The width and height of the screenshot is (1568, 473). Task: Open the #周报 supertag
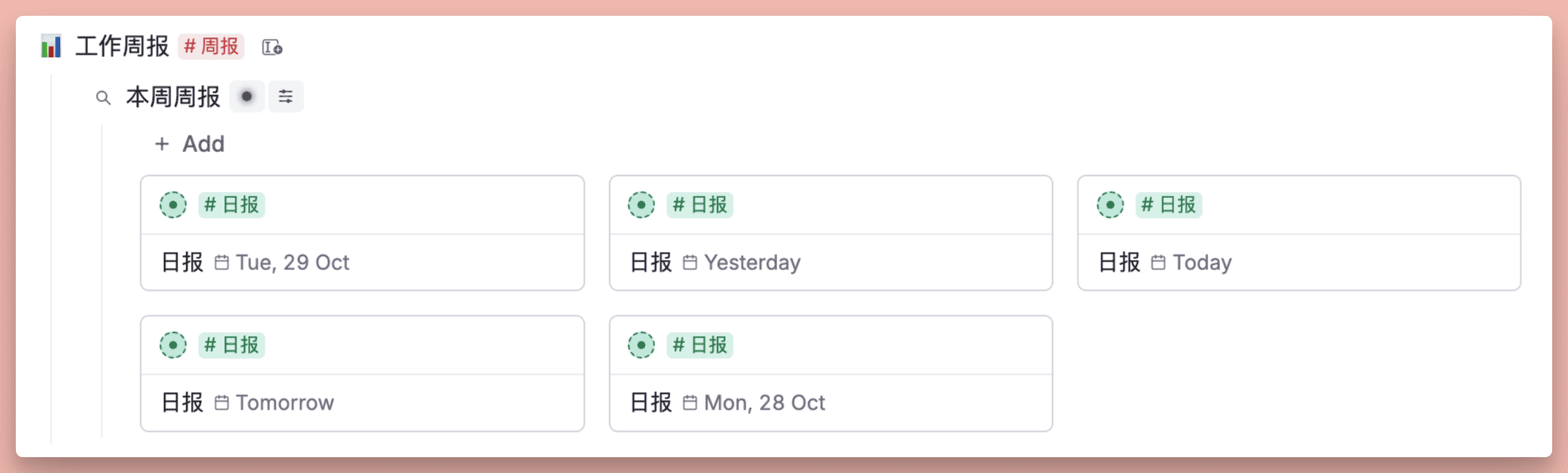click(x=211, y=47)
